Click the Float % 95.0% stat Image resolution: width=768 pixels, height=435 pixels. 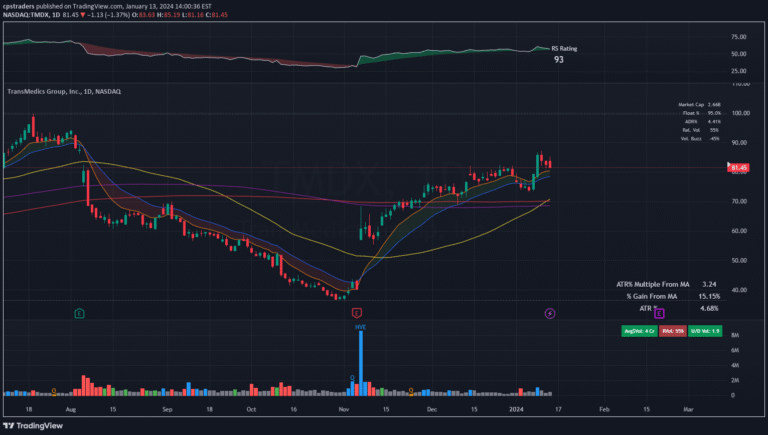(701, 113)
